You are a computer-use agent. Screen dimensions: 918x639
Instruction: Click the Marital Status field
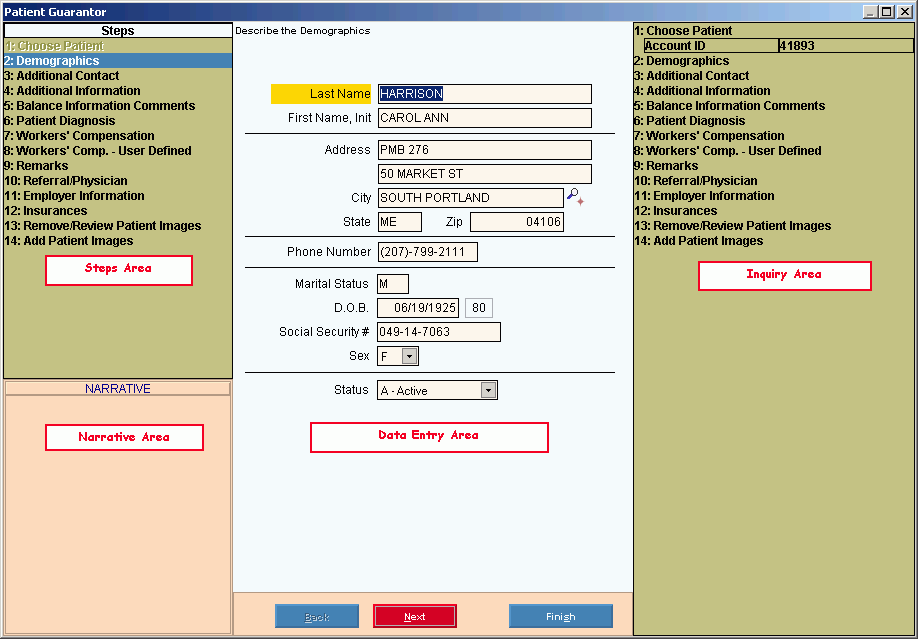pyautogui.click(x=393, y=284)
